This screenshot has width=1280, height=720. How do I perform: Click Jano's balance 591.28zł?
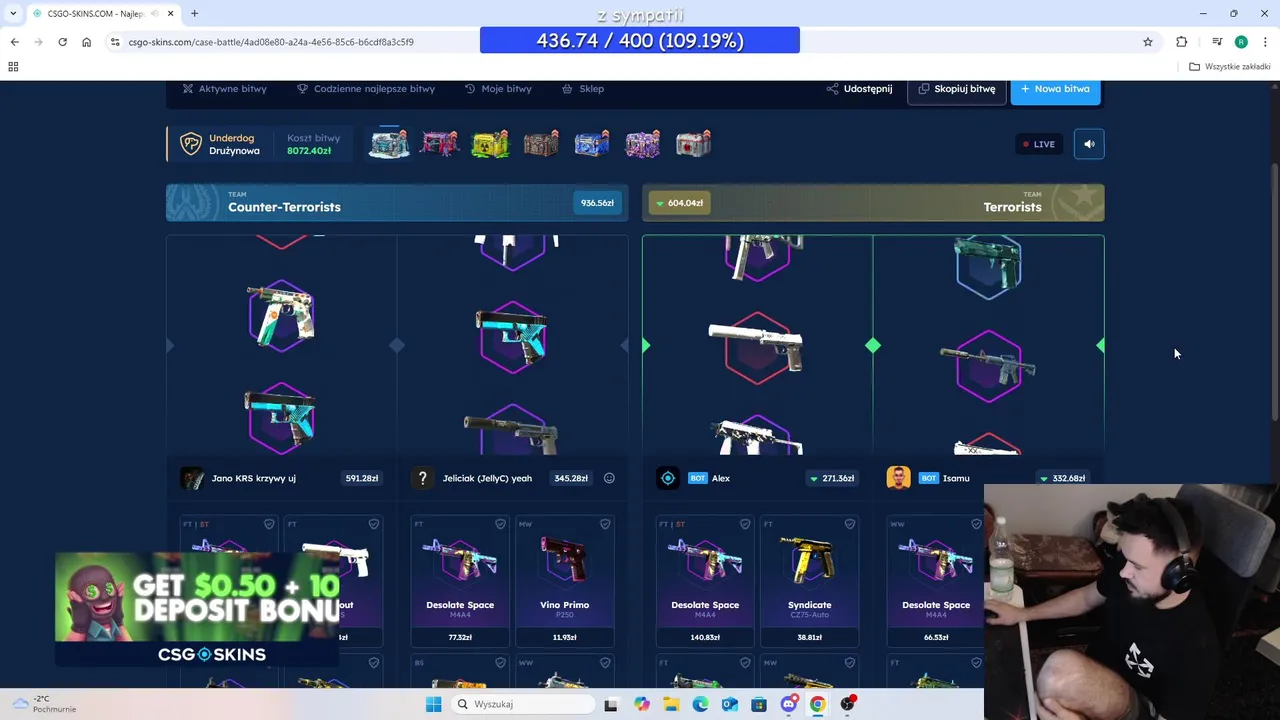coord(361,478)
